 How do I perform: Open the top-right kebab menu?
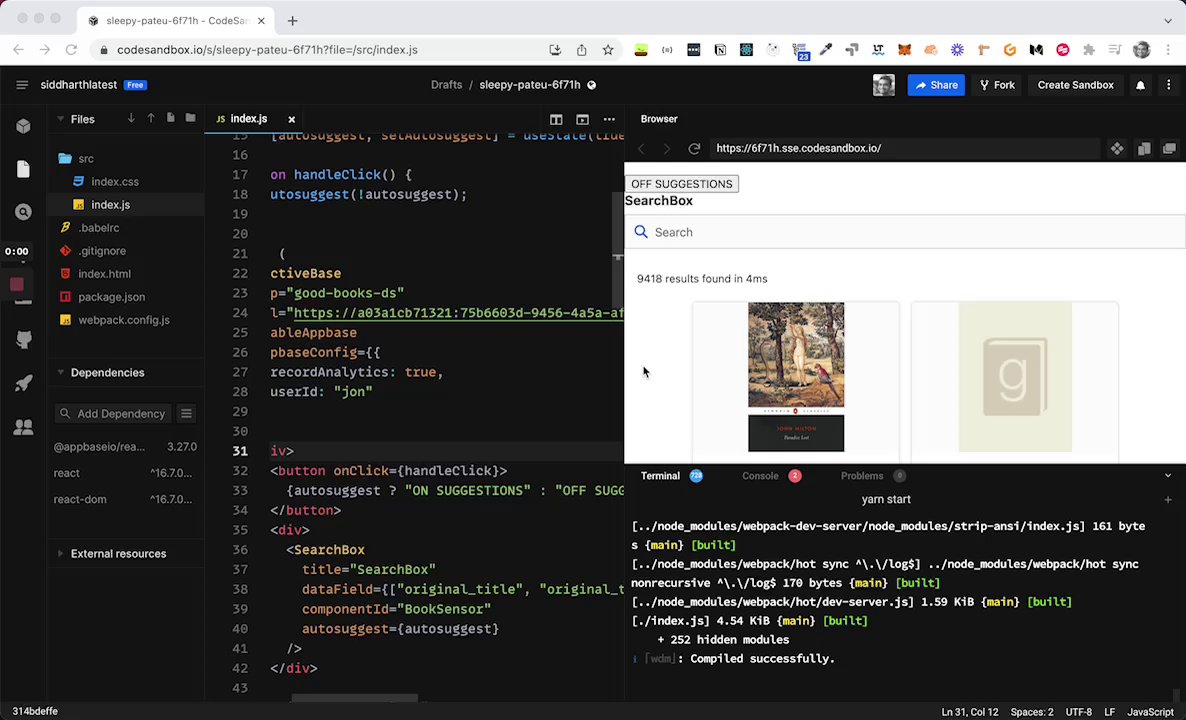1169,85
